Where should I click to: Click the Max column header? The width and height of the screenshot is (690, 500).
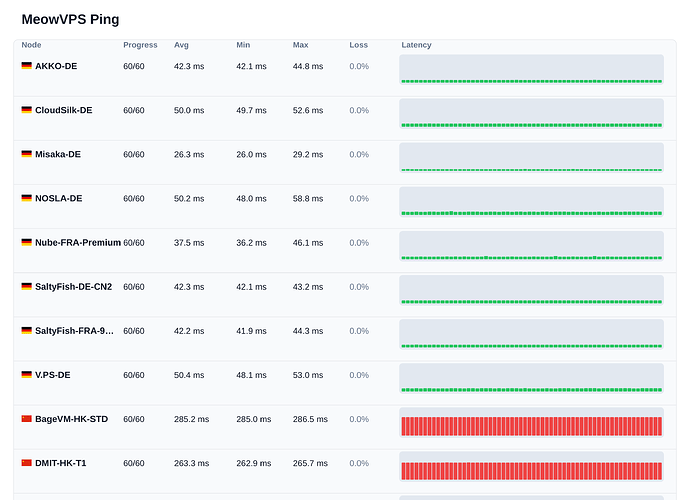click(301, 45)
